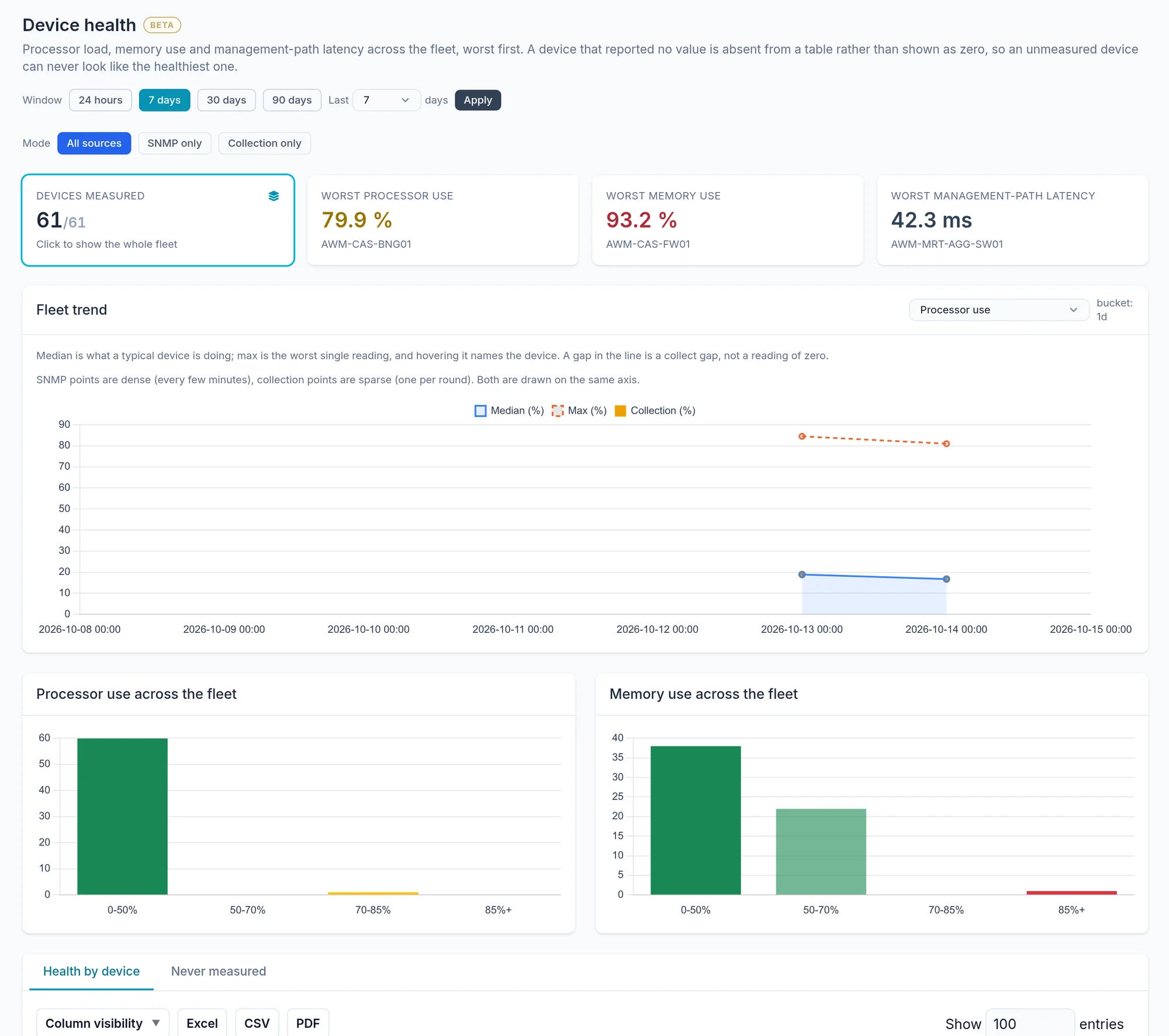Open the Never measured tab
This screenshot has width=1169, height=1036.
[219, 971]
